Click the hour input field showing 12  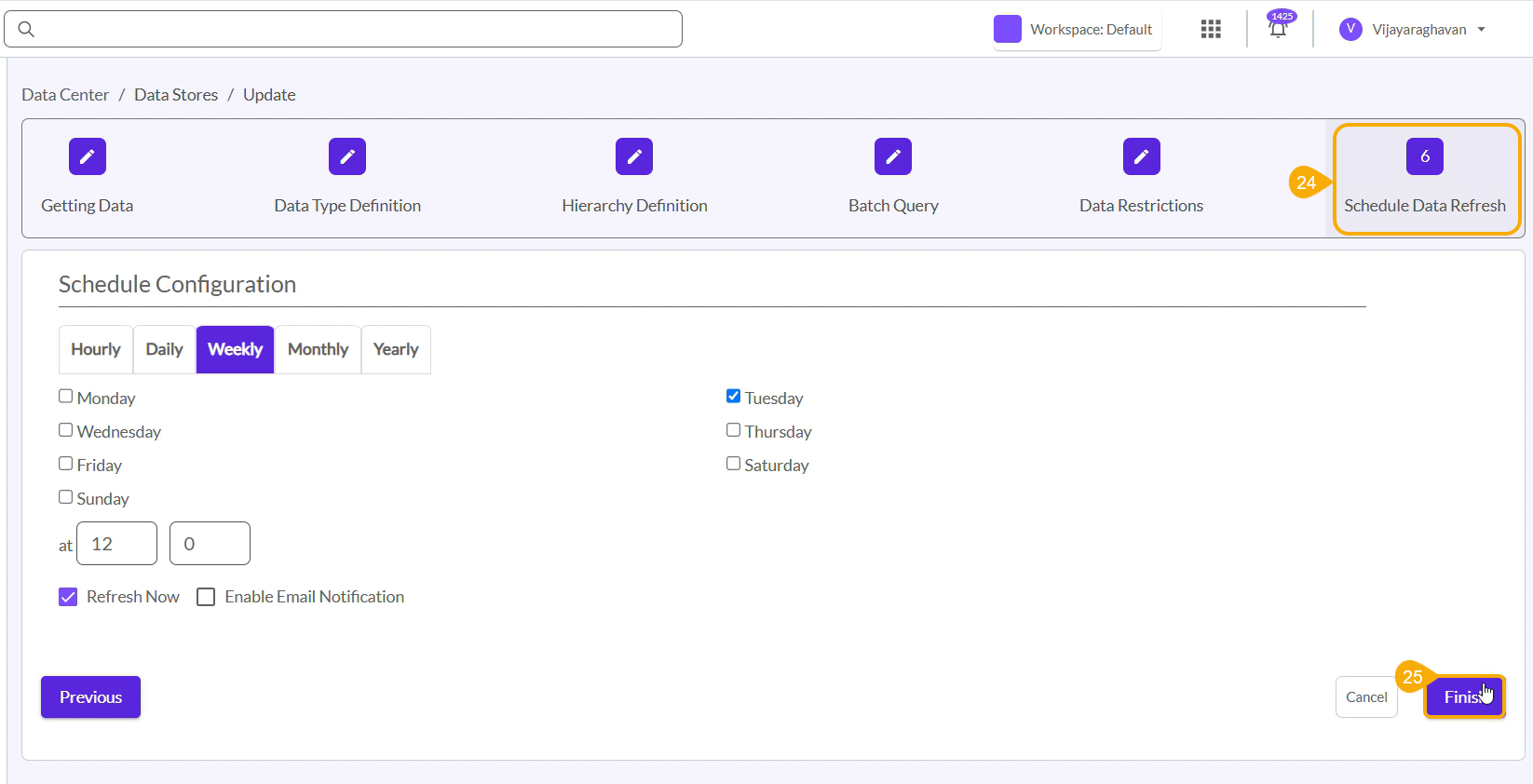[x=116, y=544]
